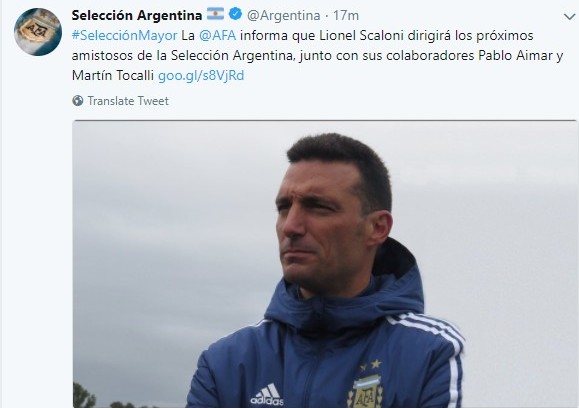Open the @Argentina handle

pos(284,15)
